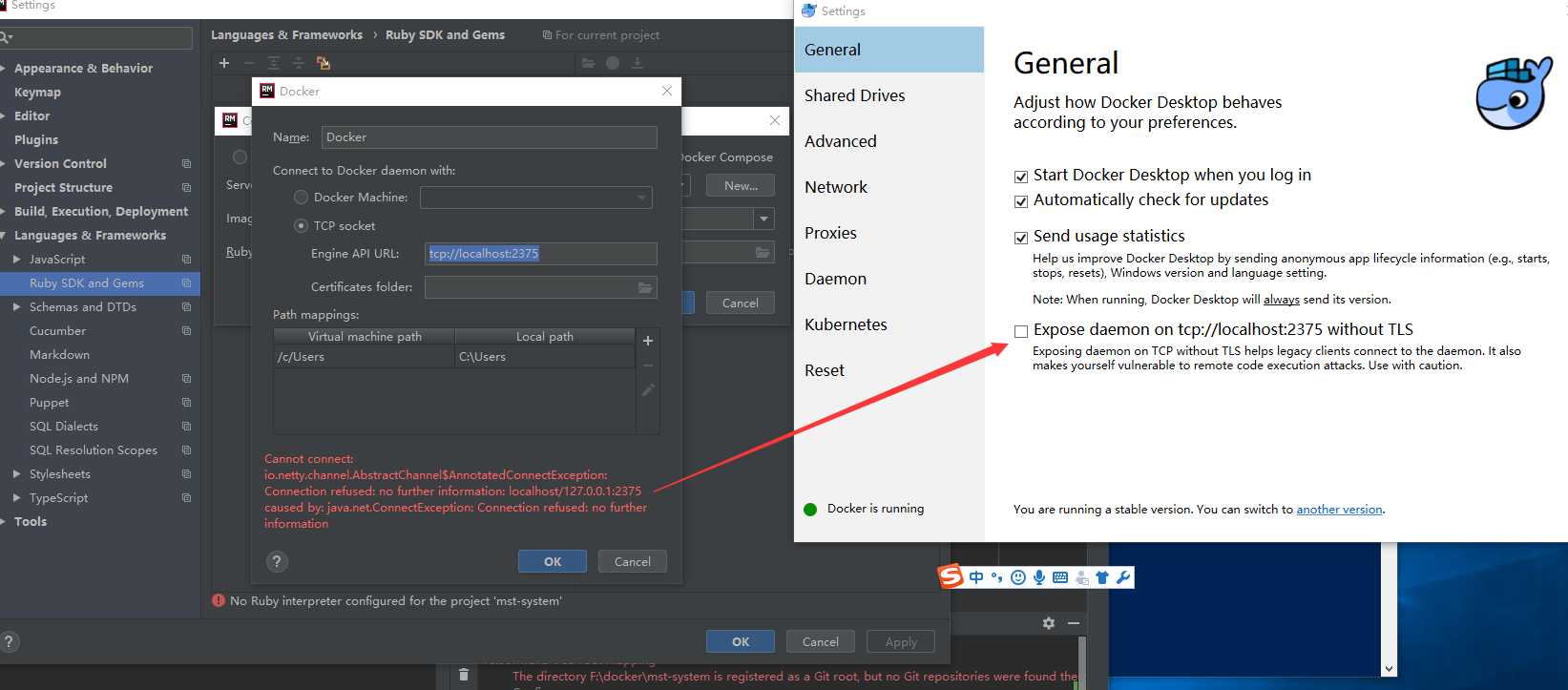Click the Expand All icon in the SDK toolbar
Viewport: 1568px width, 690px height.
(274, 63)
